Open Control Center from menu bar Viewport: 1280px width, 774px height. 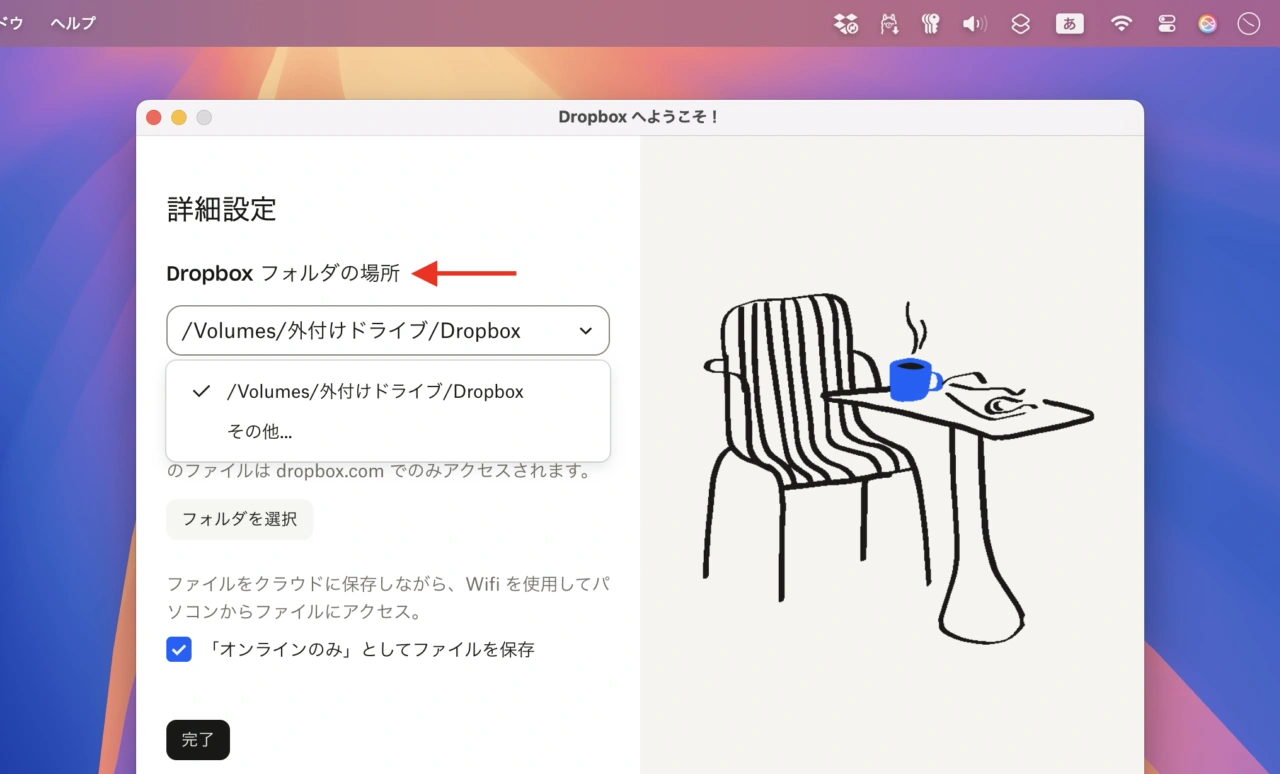pyautogui.click(x=1166, y=24)
